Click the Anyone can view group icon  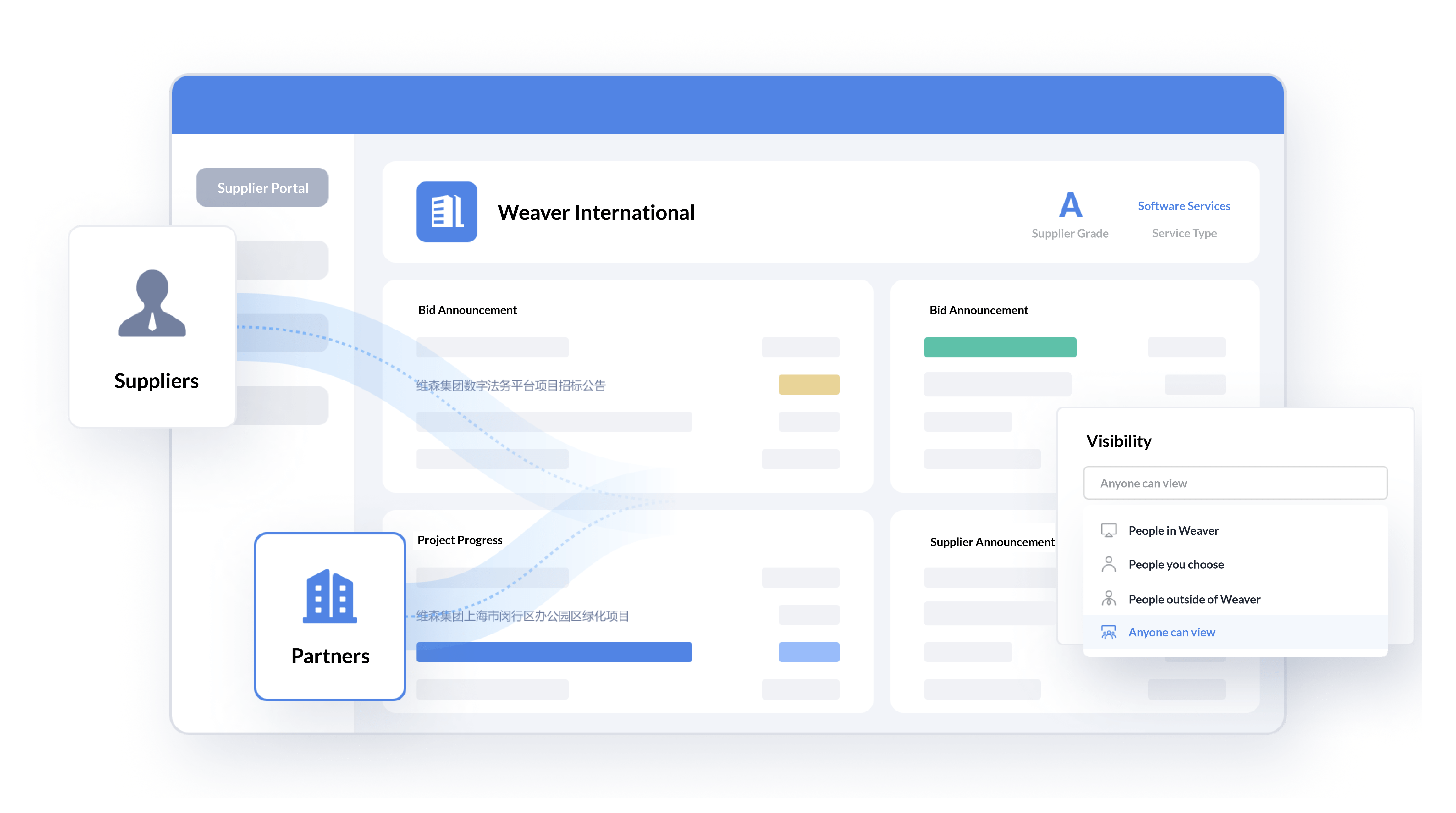[1109, 632]
